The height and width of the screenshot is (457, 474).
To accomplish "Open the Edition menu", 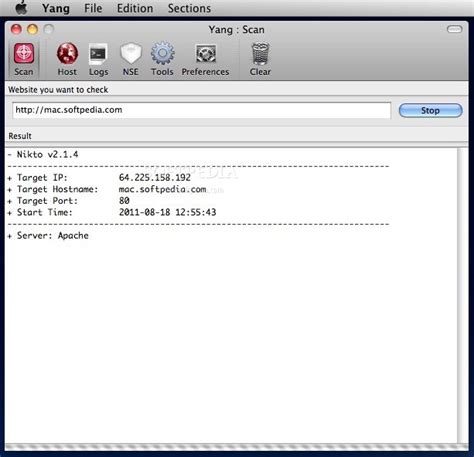I will point(135,8).
